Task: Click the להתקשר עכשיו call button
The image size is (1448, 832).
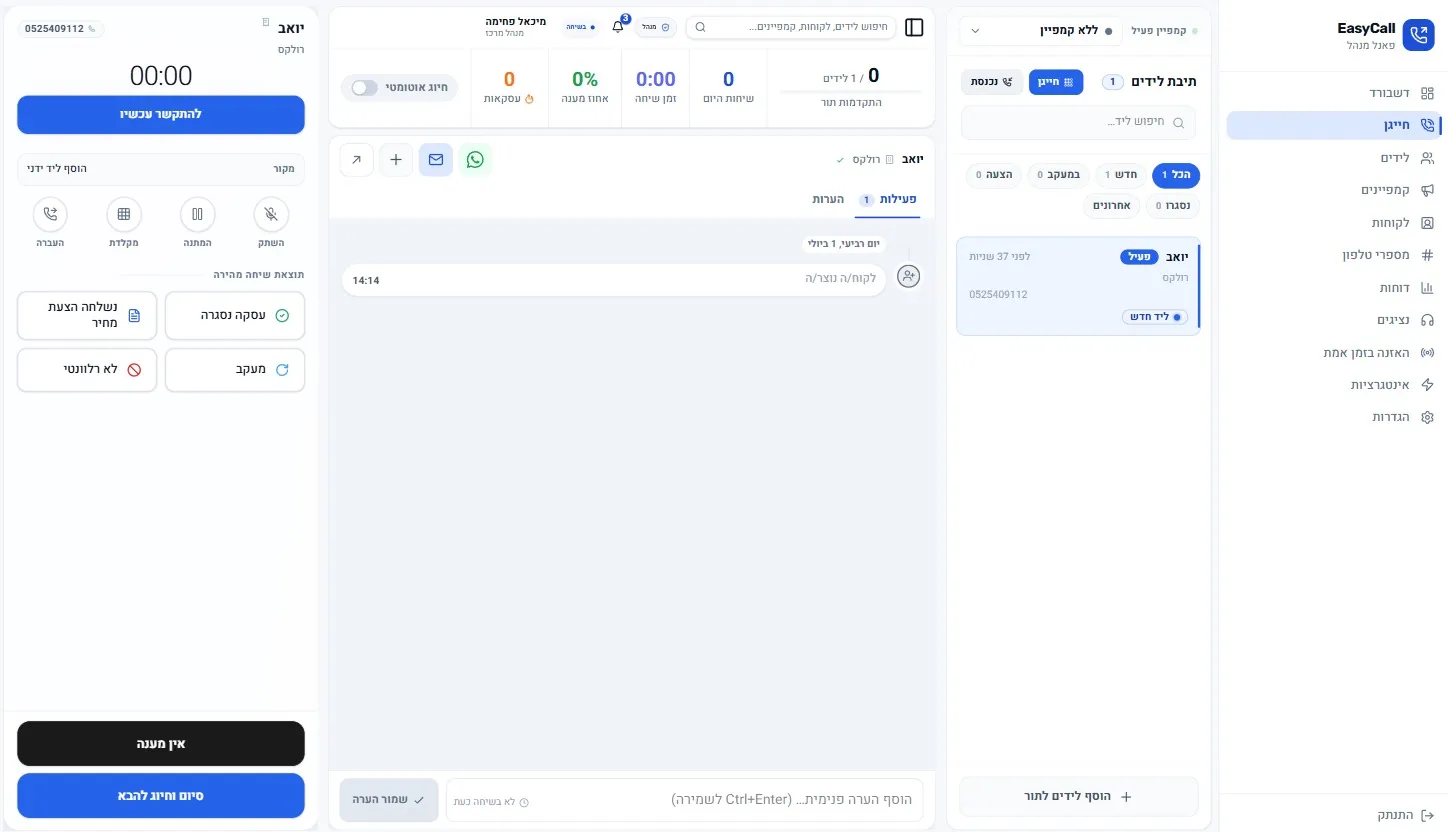Action: pos(161,114)
